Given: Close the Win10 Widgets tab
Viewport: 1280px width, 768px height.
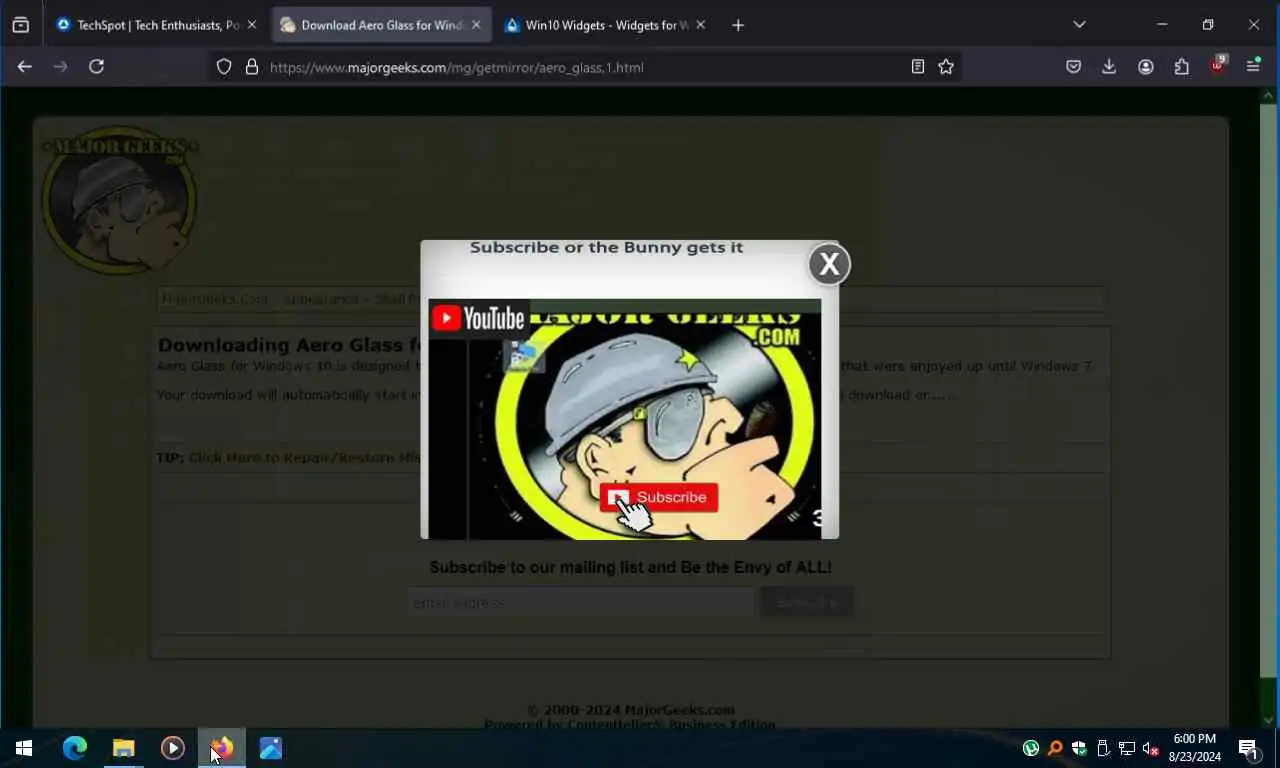Looking at the screenshot, I should click(x=700, y=25).
